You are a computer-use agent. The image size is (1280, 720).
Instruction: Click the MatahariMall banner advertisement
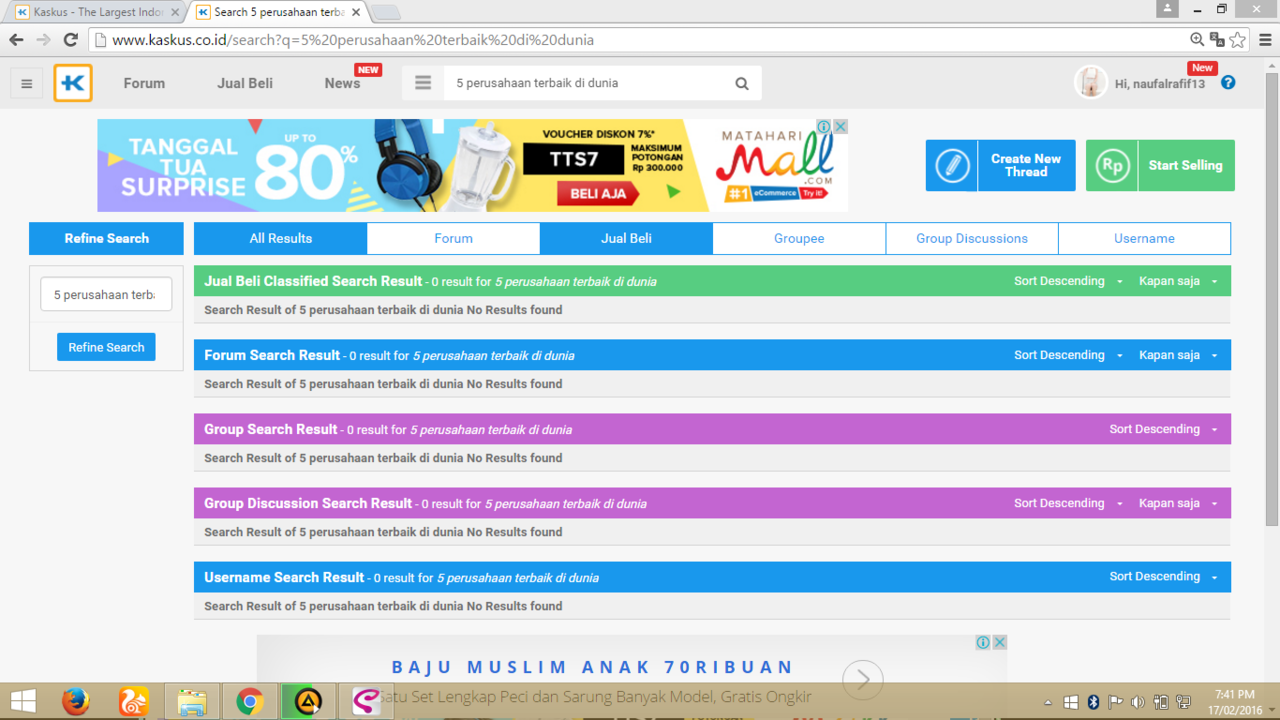(472, 165)
